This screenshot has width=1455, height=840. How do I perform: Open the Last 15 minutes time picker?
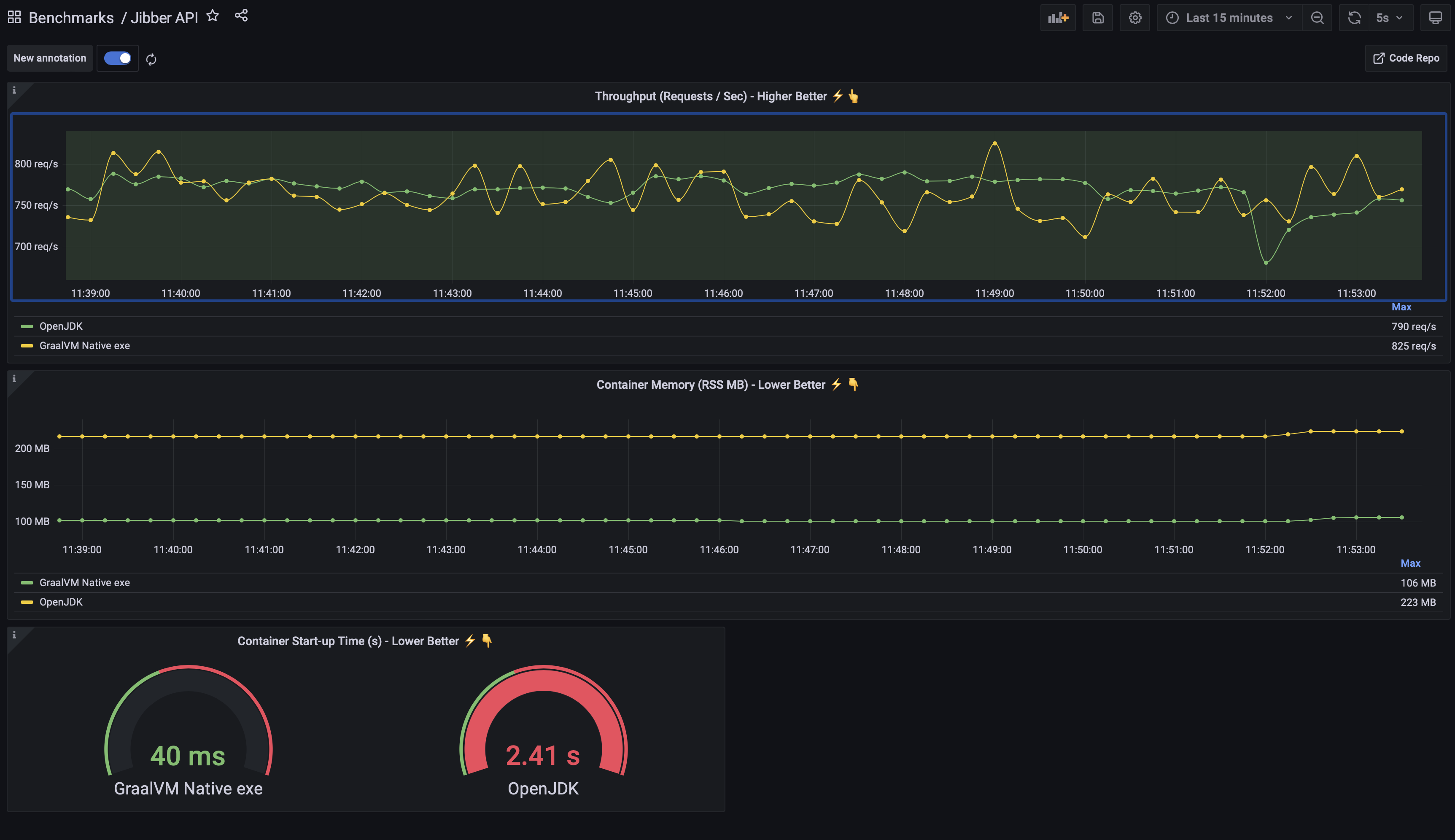1229,18
